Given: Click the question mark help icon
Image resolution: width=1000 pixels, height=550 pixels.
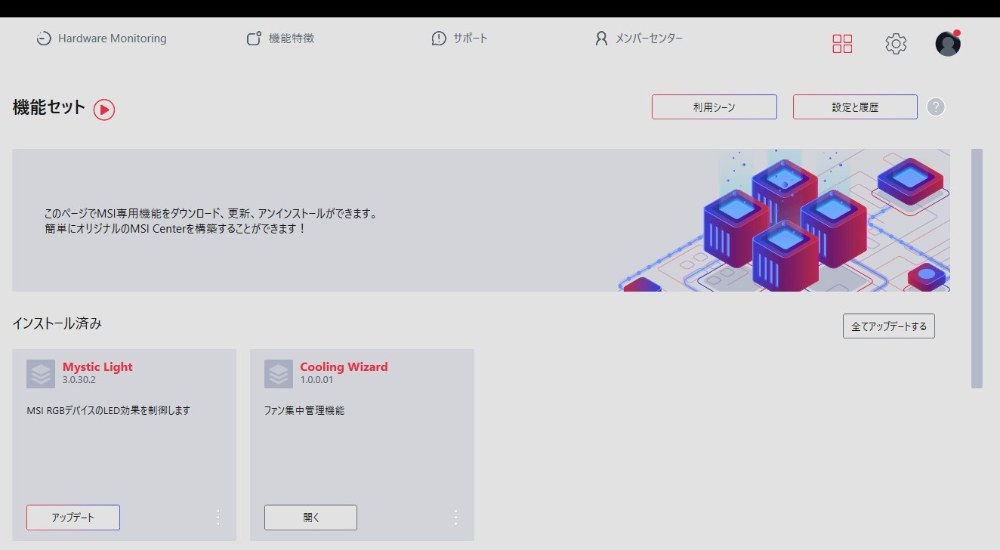Looking at the screenshot, I should (936, 107).
